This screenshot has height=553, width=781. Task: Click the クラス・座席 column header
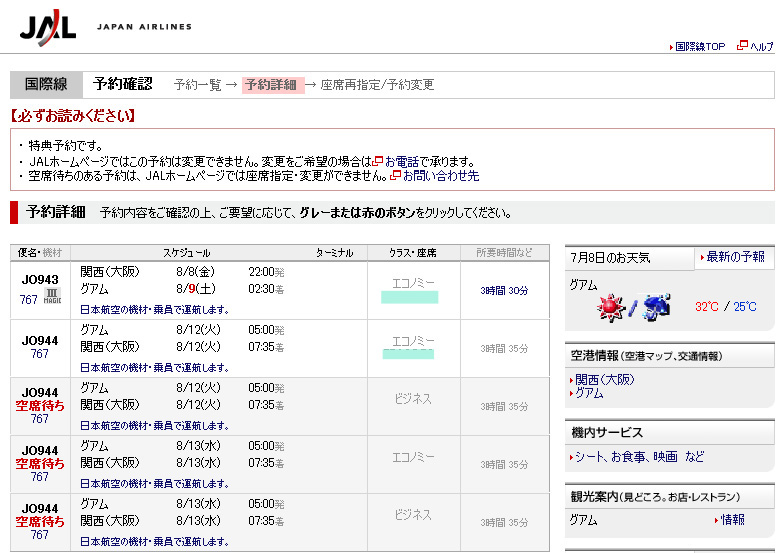point(412,253)
